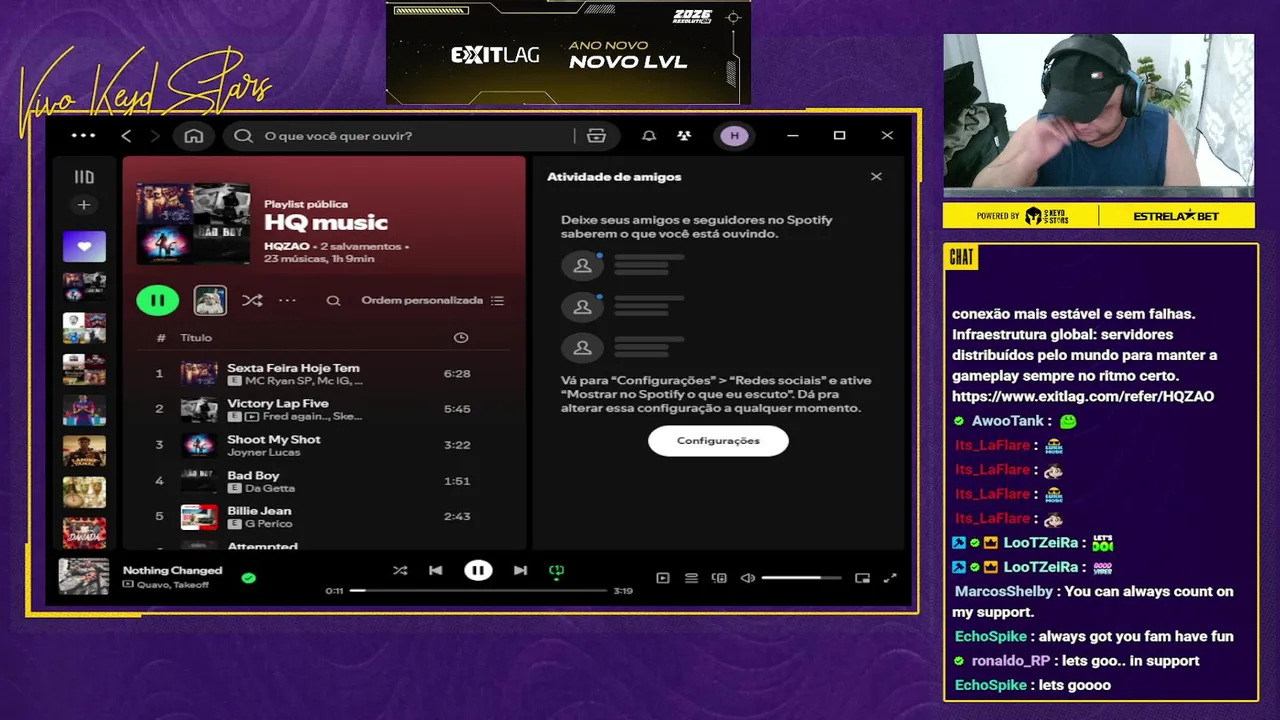This screenshot has width=1280, height=720.
Task: Open the Spotify three-dots main menu
Action: coord(84,136)
